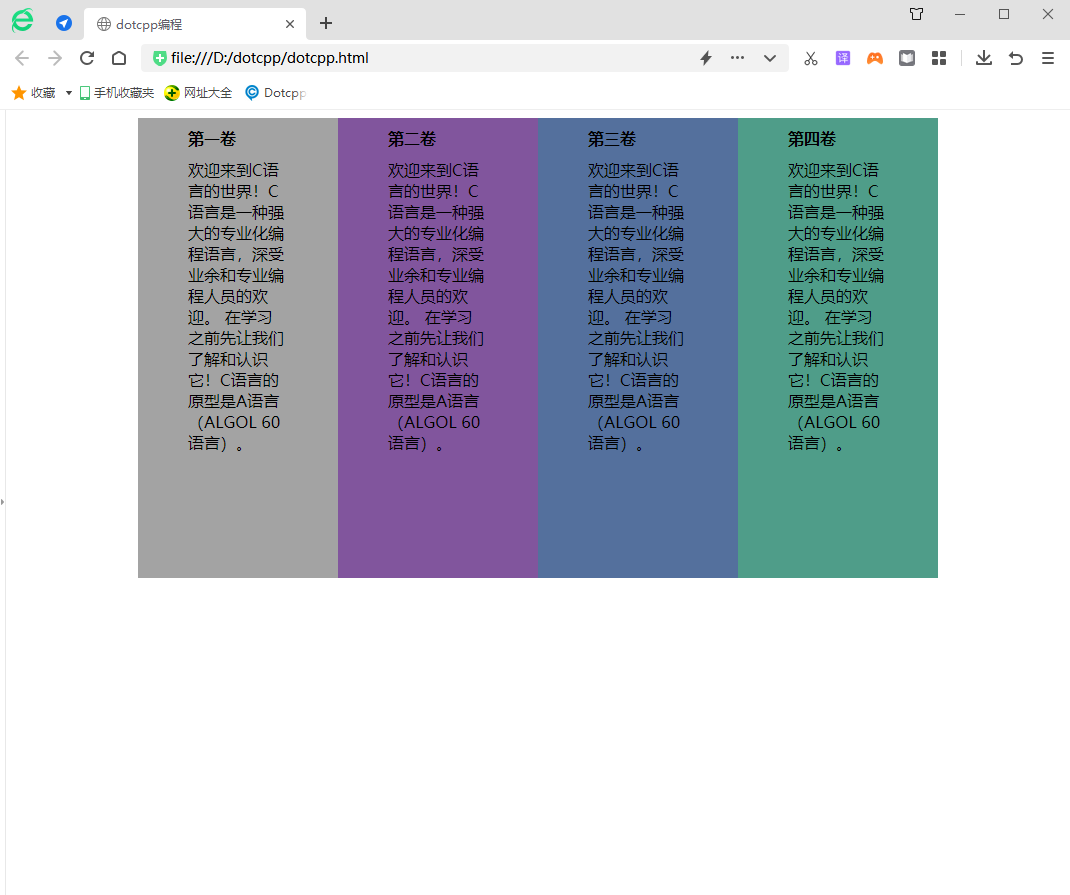1070x895 pixels.
Task: Open the 网址大全 bookmark
Action: pos(198,93)
